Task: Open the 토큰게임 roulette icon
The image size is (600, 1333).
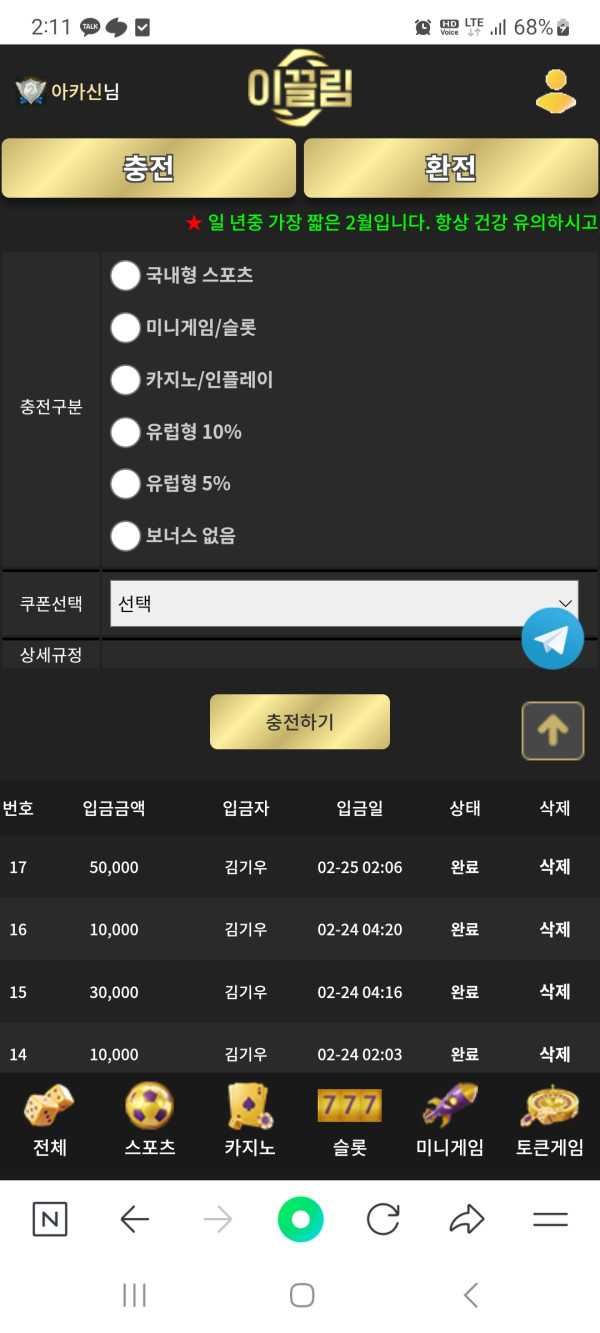Action: pos(549,1107)
